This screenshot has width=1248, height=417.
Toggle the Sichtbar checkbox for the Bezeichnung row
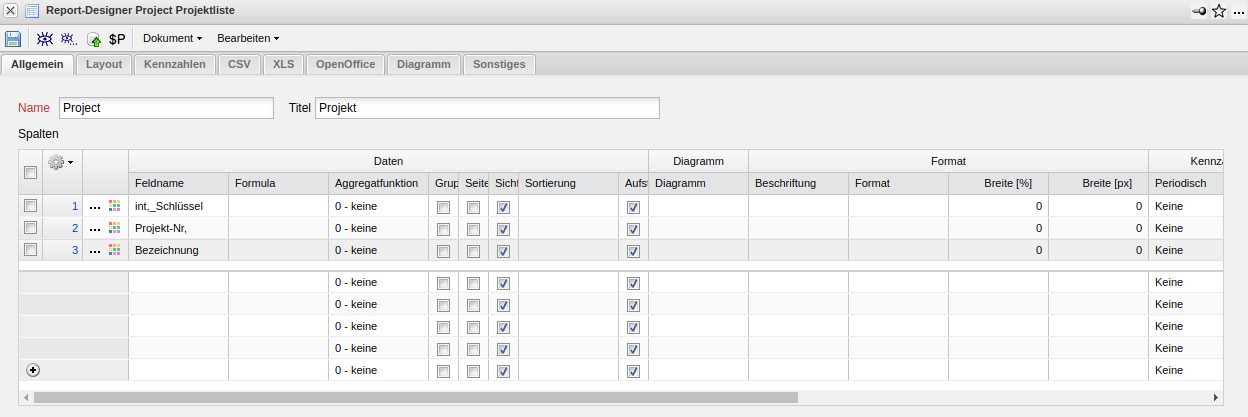tap(503, 250)
